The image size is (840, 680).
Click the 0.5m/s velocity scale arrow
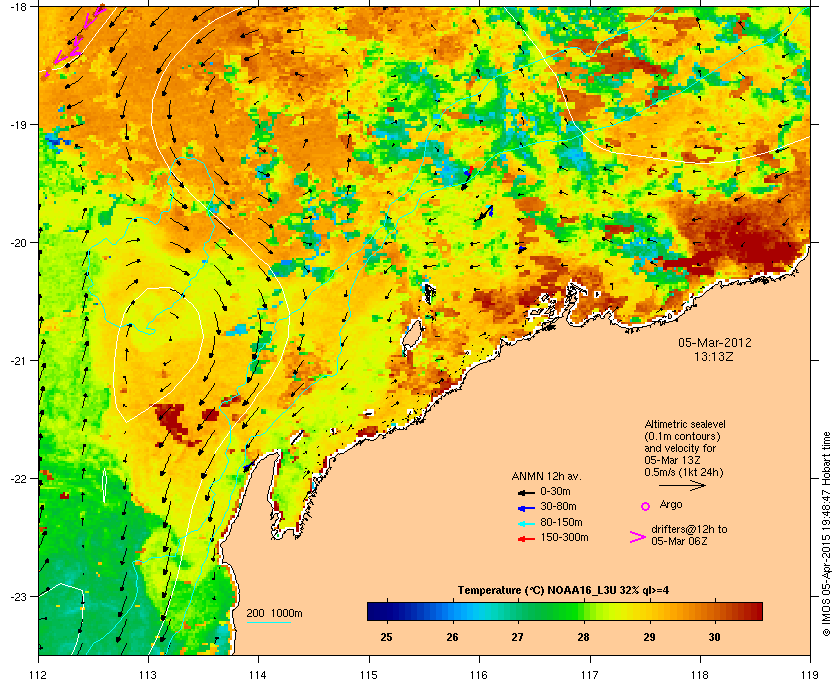point(682,486)
